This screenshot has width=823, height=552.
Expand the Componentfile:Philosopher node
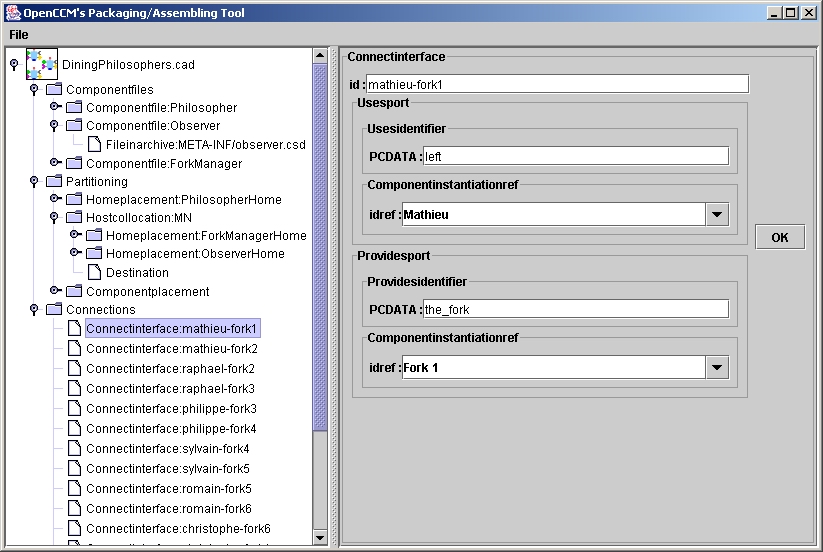tap(55, 108)
